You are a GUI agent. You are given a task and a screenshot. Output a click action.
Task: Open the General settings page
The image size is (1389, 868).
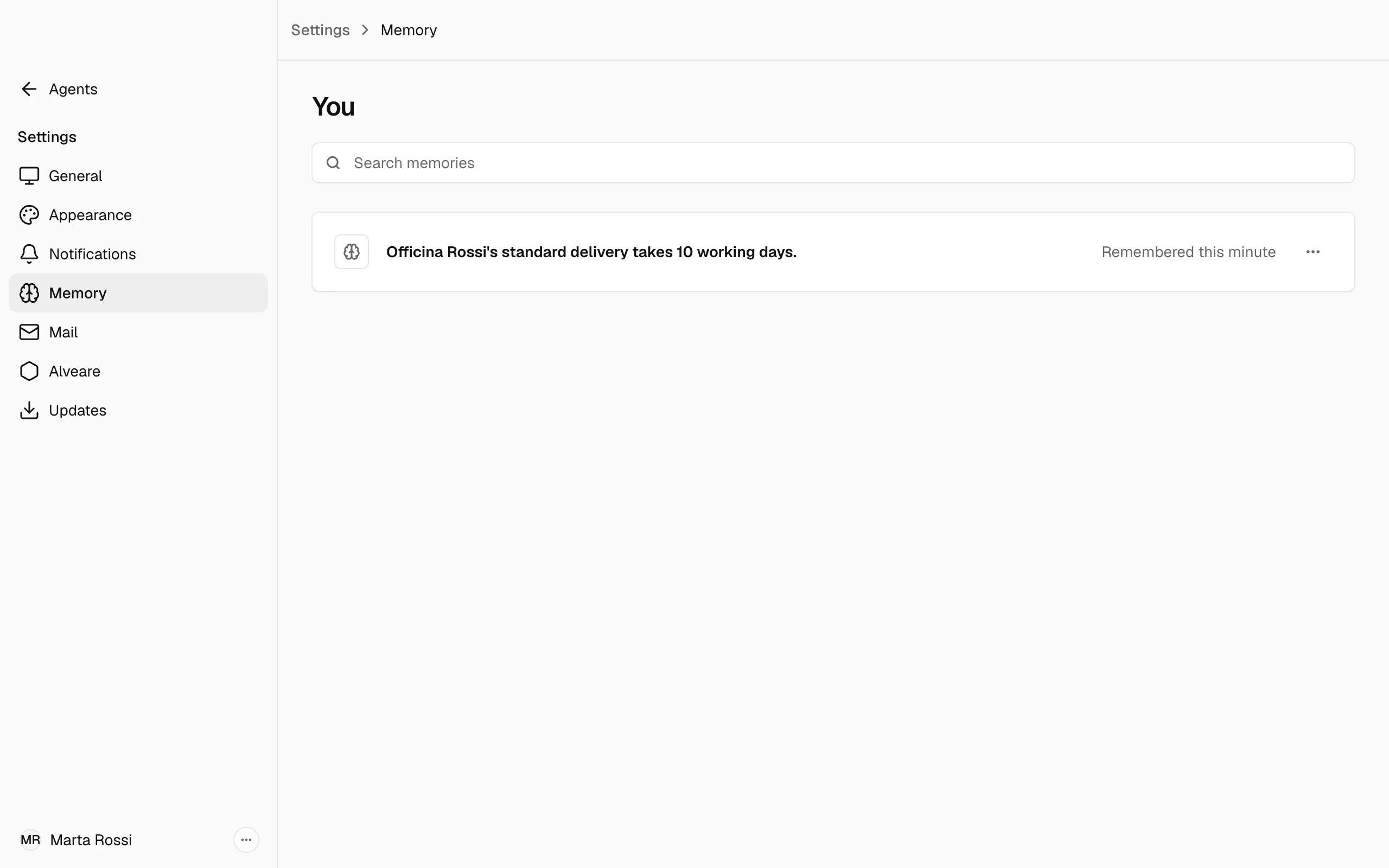coord(138,176)
